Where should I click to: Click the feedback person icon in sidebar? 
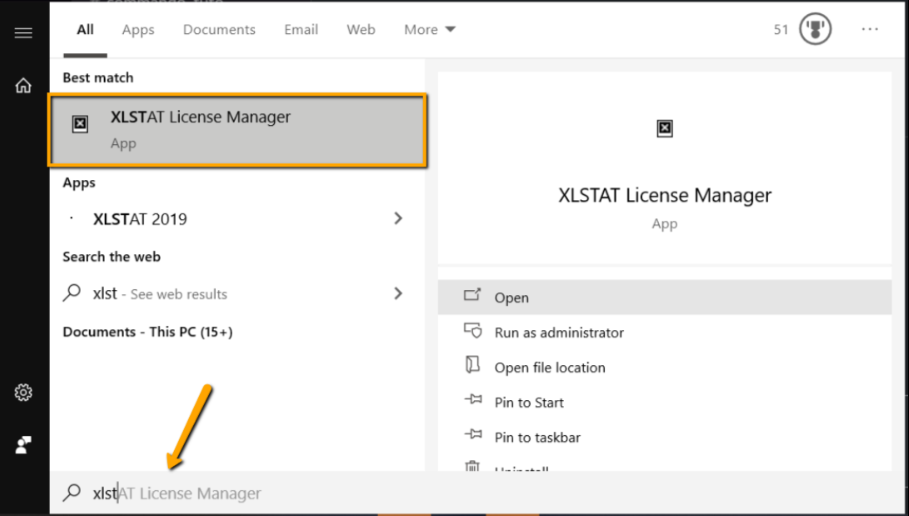23,445
